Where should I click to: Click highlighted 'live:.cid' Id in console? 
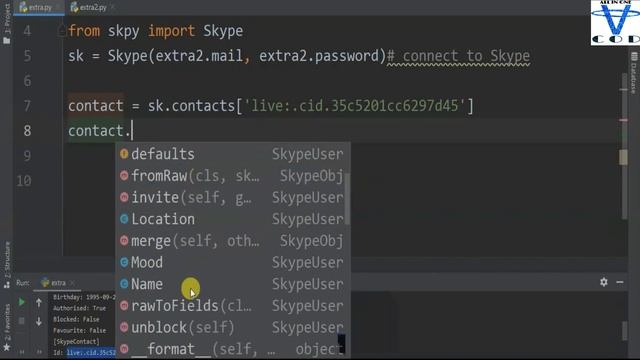91,352
